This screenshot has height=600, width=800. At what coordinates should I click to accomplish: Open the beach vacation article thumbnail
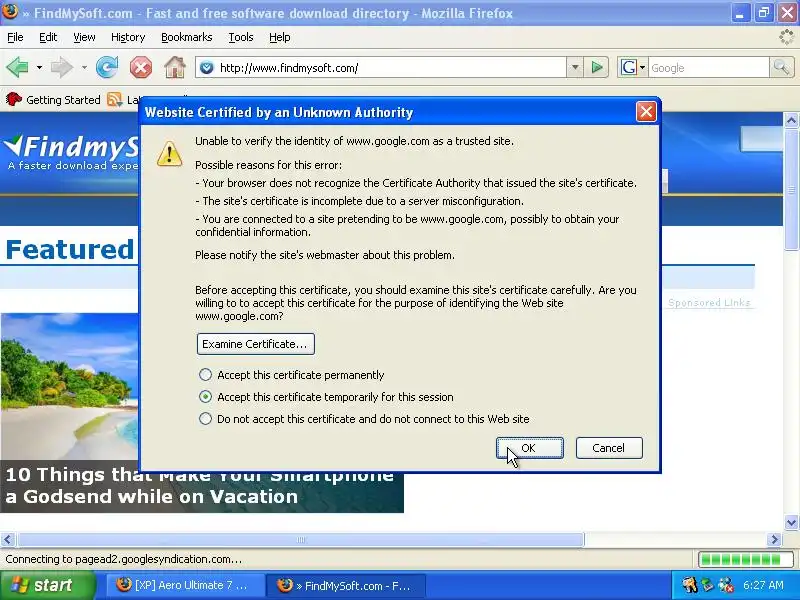(x=69, y=386)
